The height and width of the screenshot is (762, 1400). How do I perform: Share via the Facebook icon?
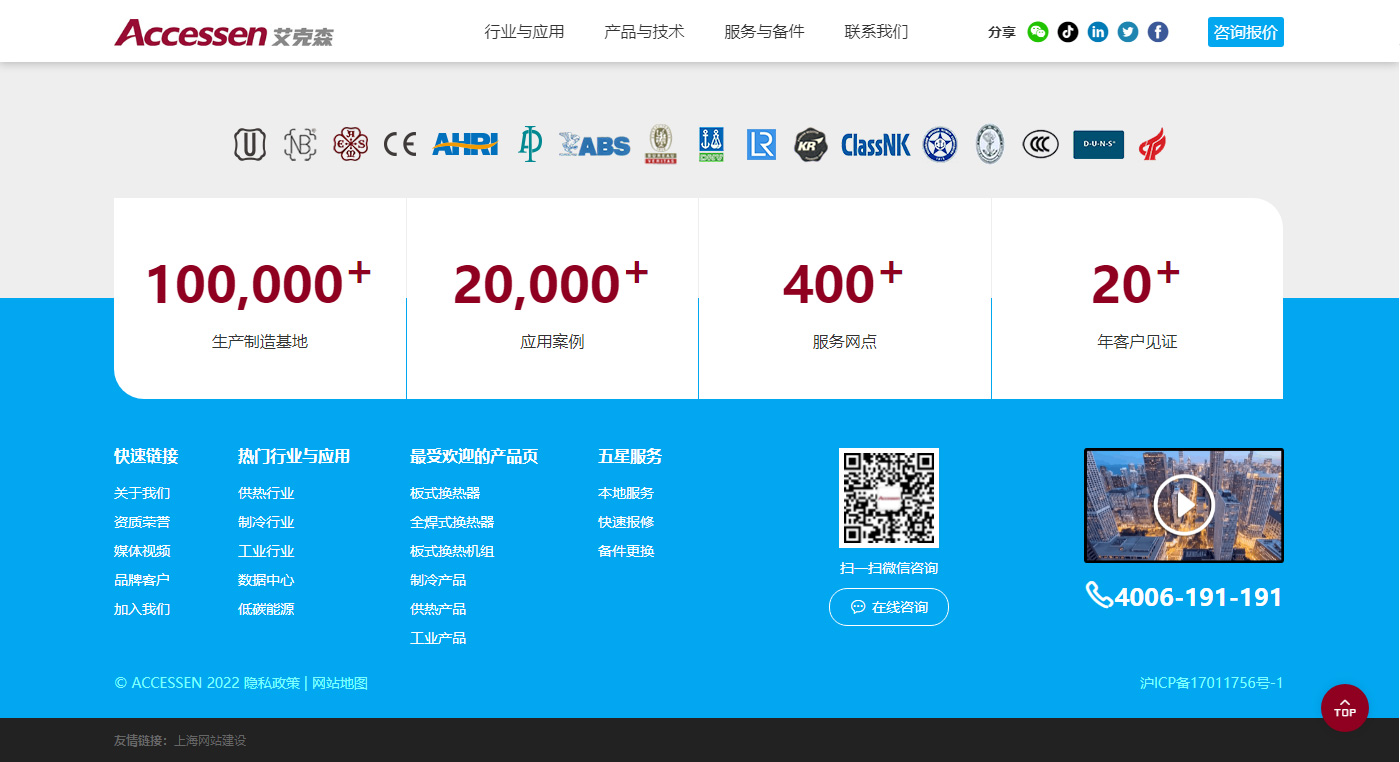point(1158,32)
